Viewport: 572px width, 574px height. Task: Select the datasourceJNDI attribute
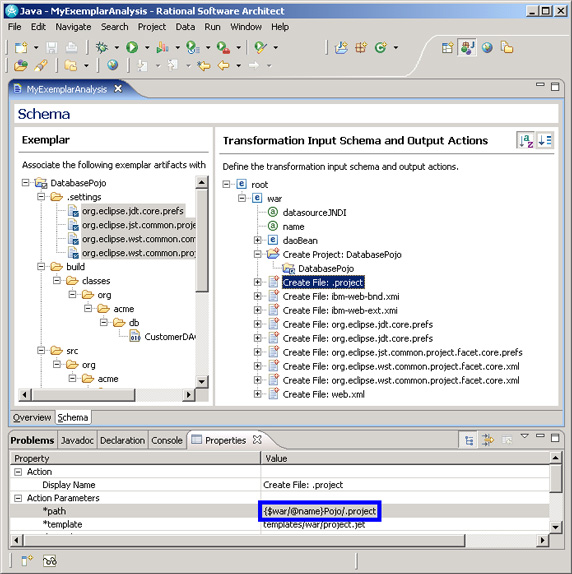(x=314, y=212)
